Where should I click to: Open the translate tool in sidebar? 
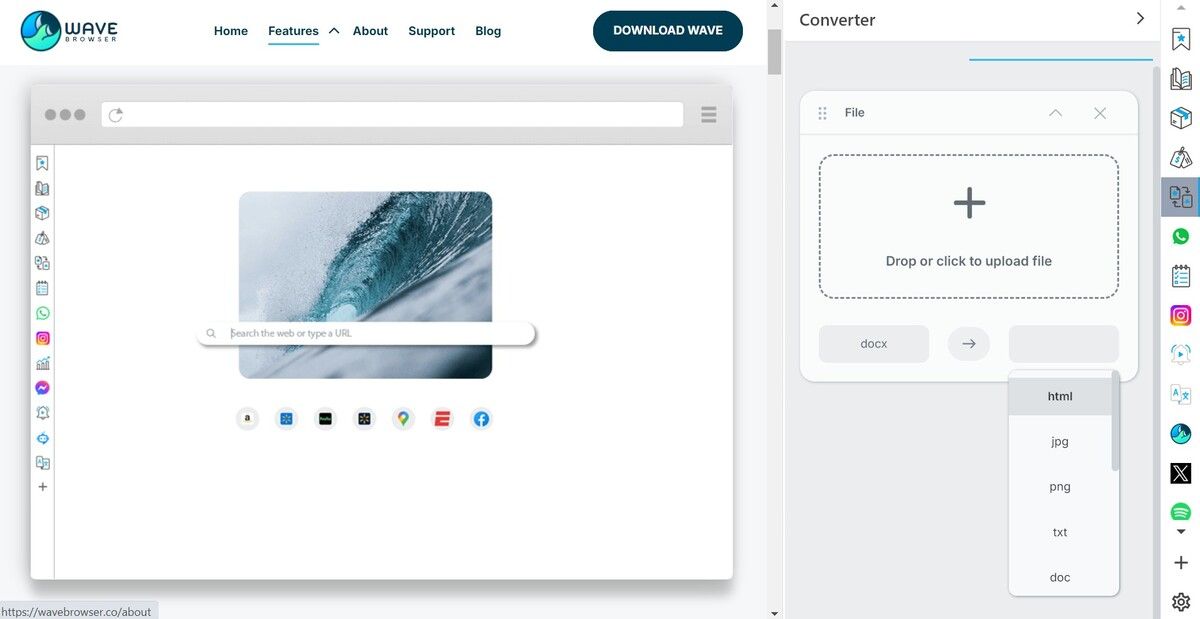click(x=1181, y=394)
